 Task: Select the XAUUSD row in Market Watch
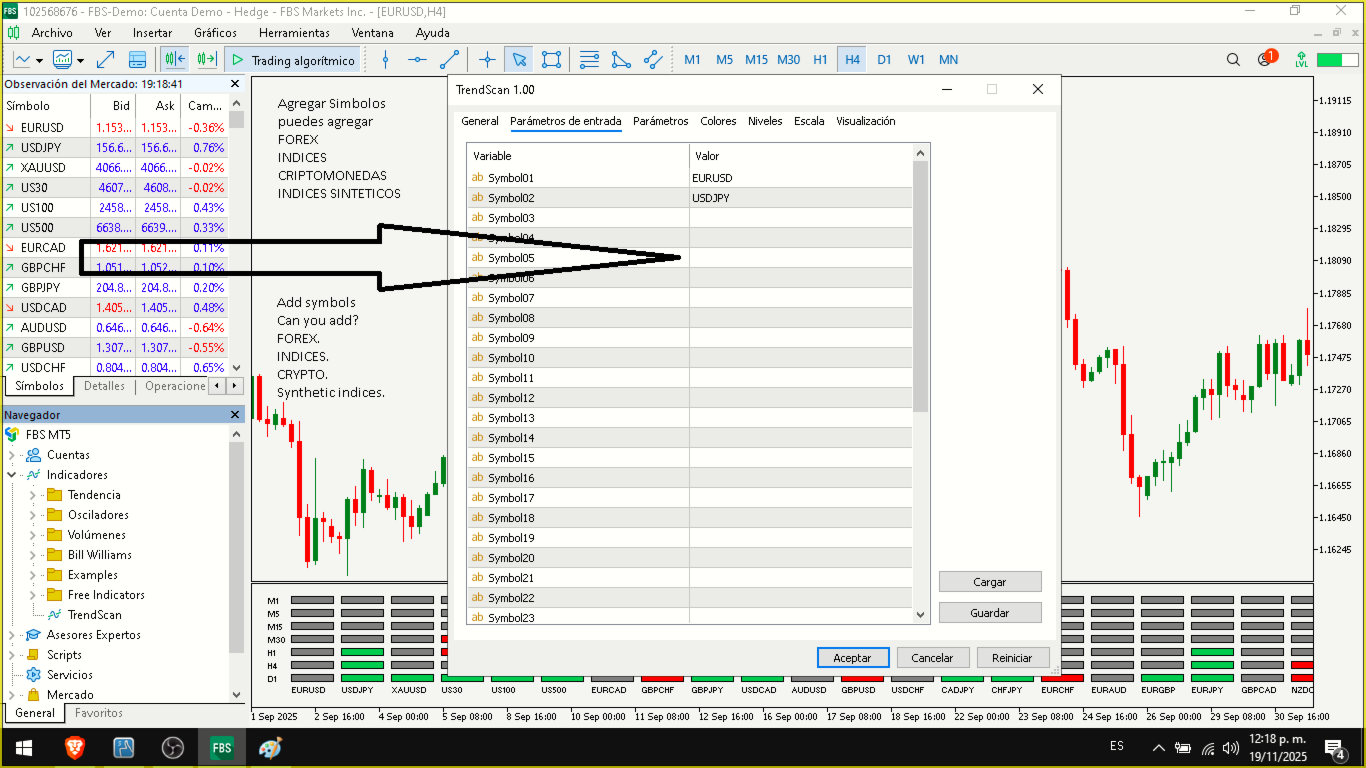tap(115, 168)
